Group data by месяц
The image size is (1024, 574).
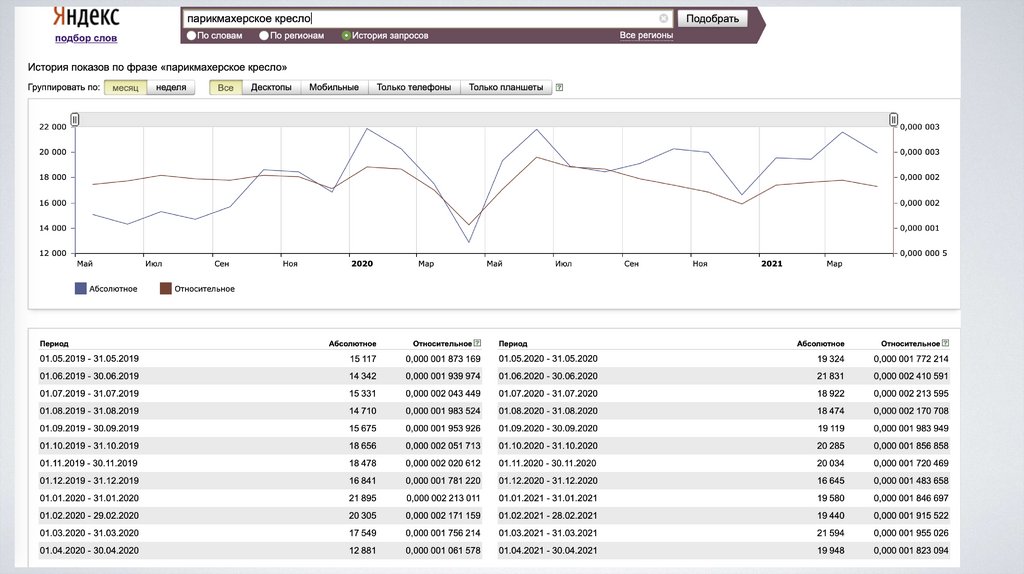click(125, 88)
